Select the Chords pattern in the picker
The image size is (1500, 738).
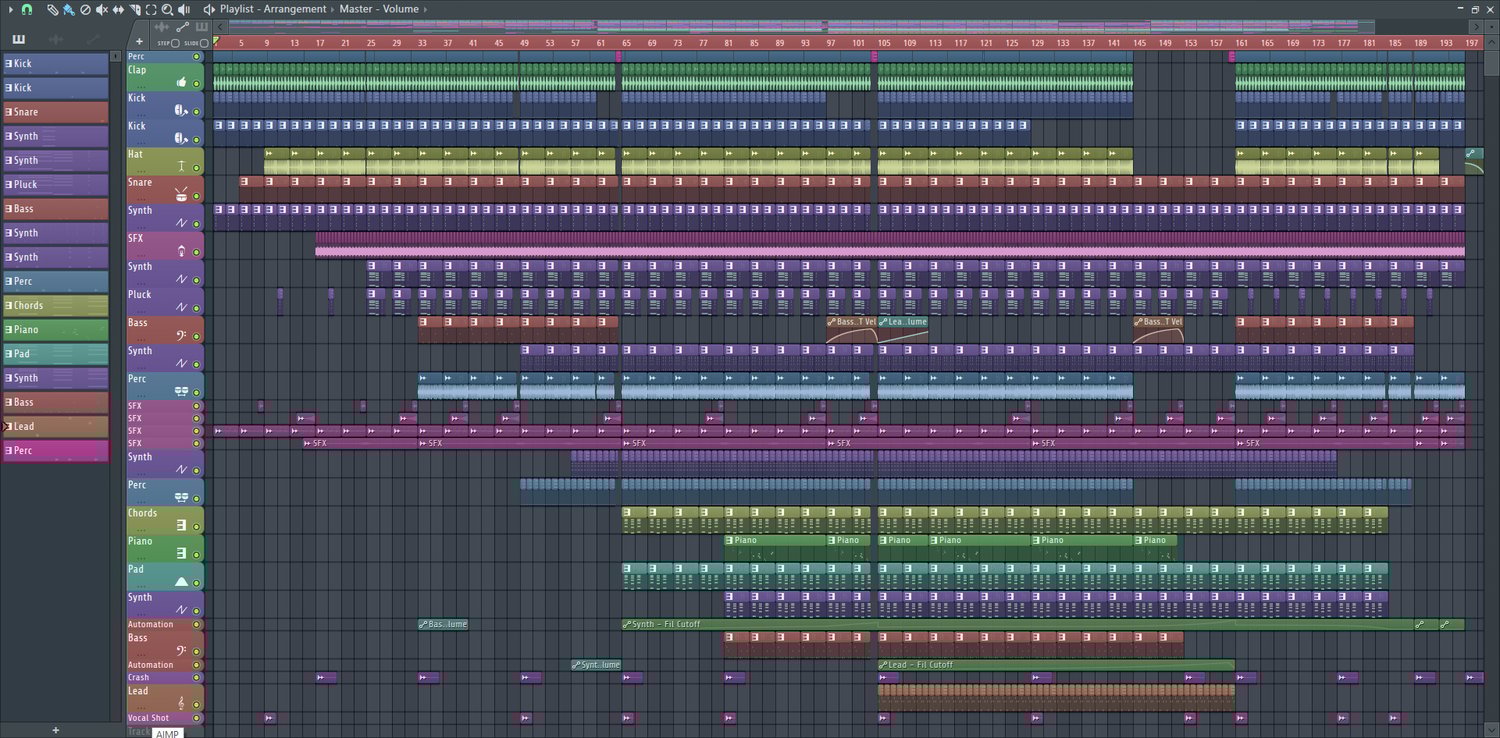click(x=55, y=306)
